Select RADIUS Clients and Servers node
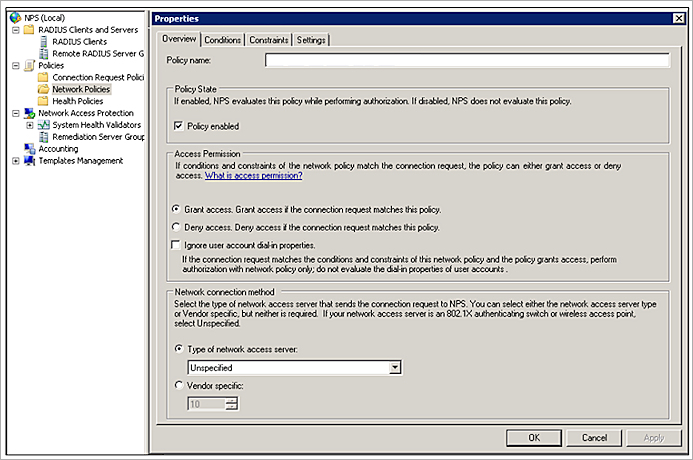The width and height of the screenshot is (693, 460). 88,30
